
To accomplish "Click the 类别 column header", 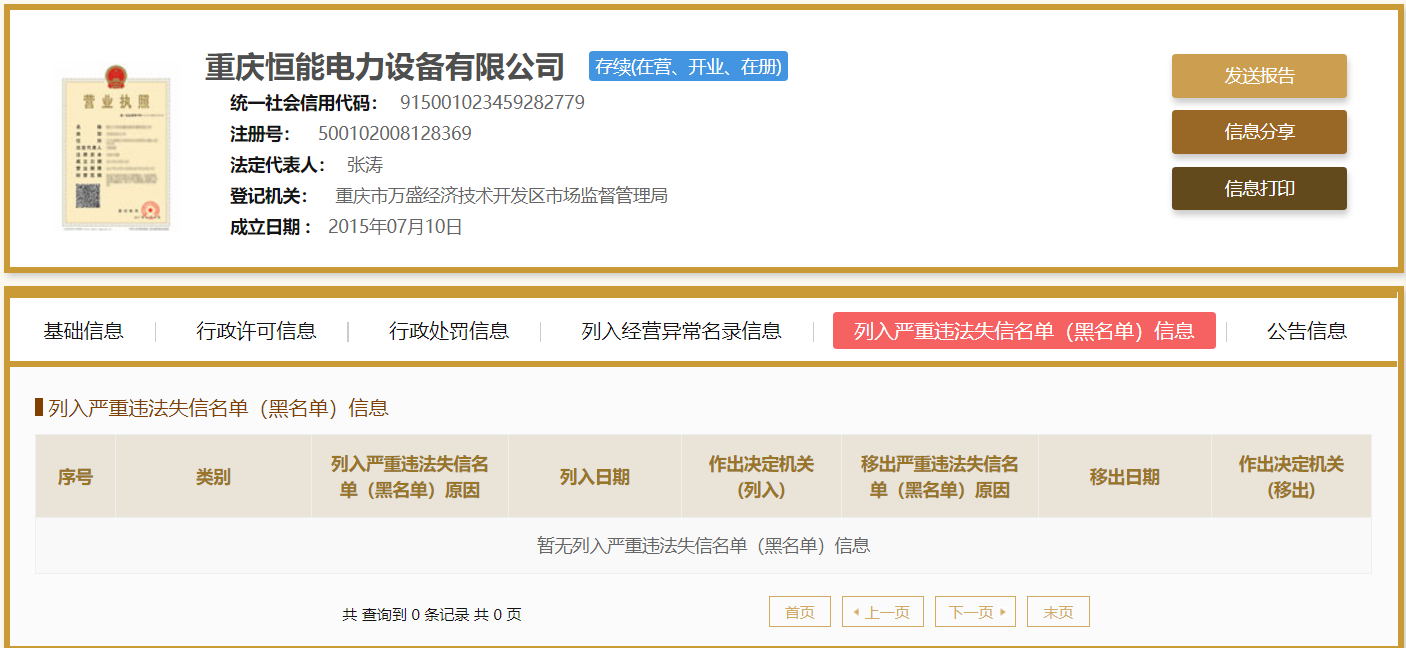I will click(213, 477).
